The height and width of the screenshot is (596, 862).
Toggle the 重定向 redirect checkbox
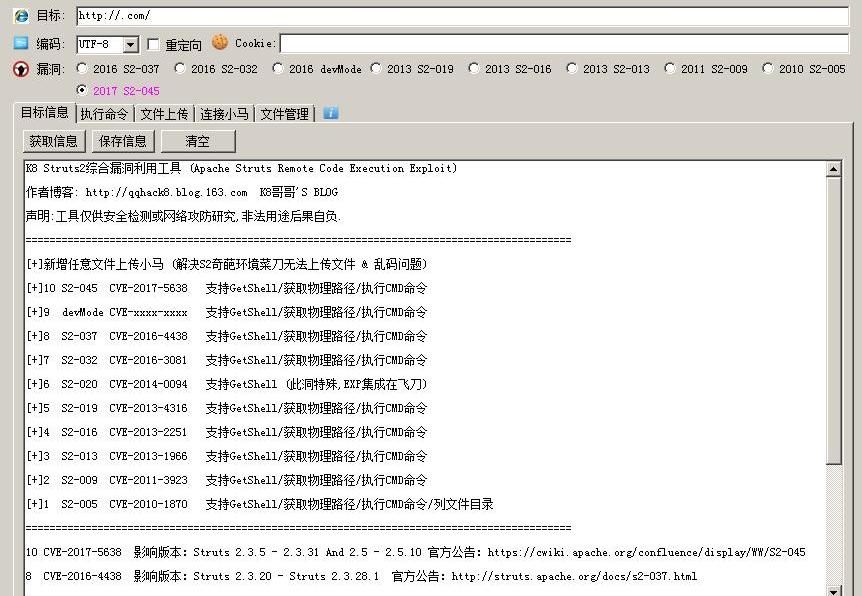point(153,44)
